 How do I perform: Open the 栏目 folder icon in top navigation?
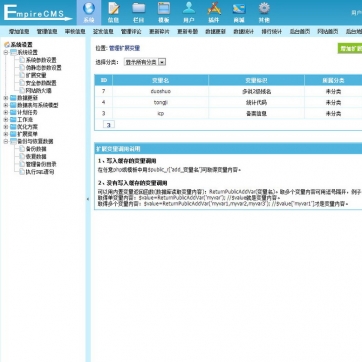click(139, 9)
